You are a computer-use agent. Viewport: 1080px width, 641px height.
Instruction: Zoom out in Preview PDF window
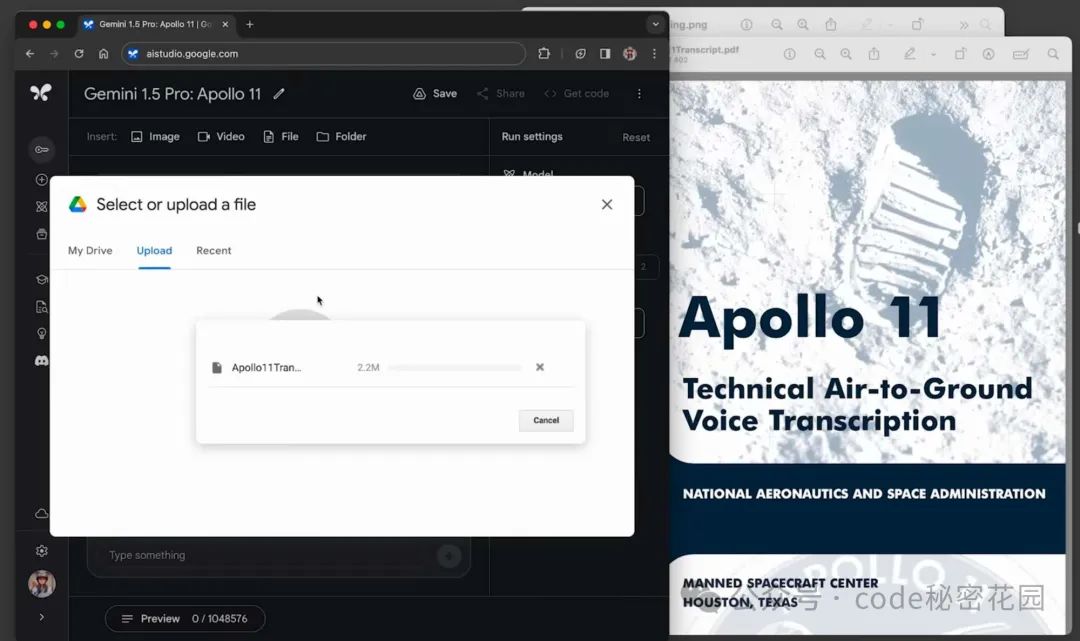click(820, 54)
